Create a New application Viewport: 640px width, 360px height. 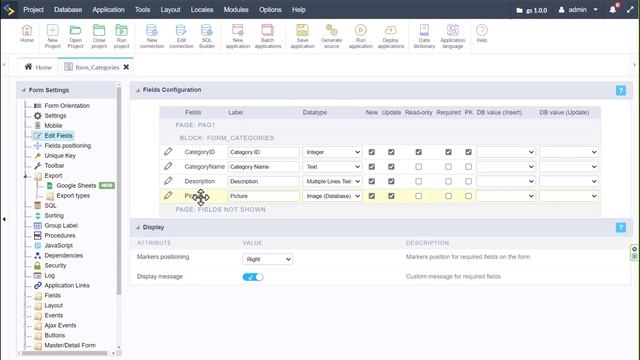pyautogui.click(x=238, y=36)
